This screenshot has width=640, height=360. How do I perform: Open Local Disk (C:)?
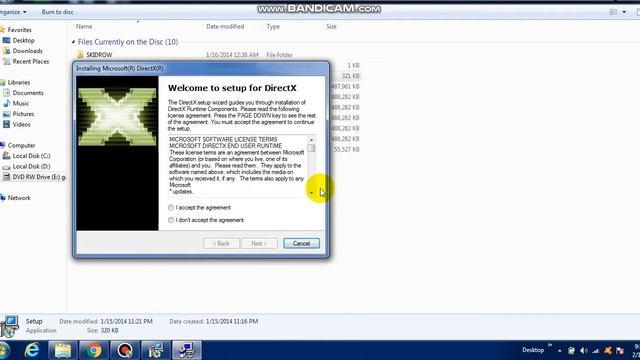31,156
